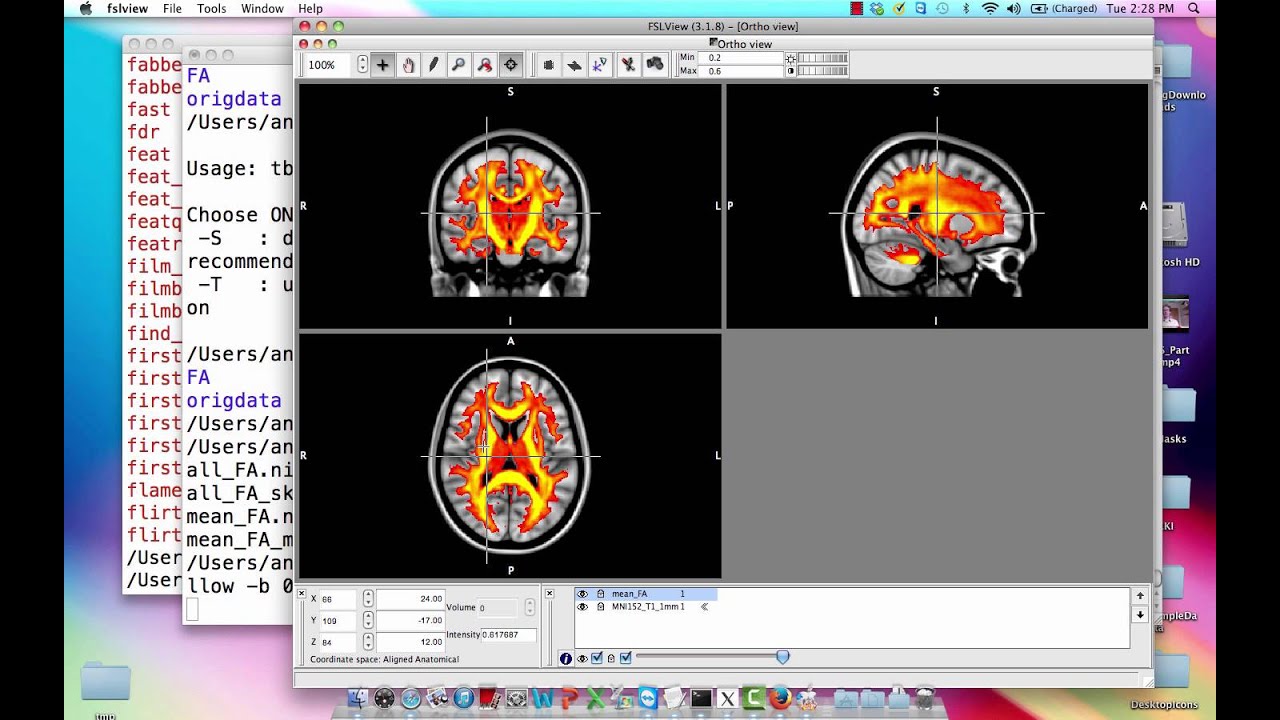The width and height of the screenshot is (1280, 720).
Task: Open Trash in the Dock
Action: pos(927,698)
